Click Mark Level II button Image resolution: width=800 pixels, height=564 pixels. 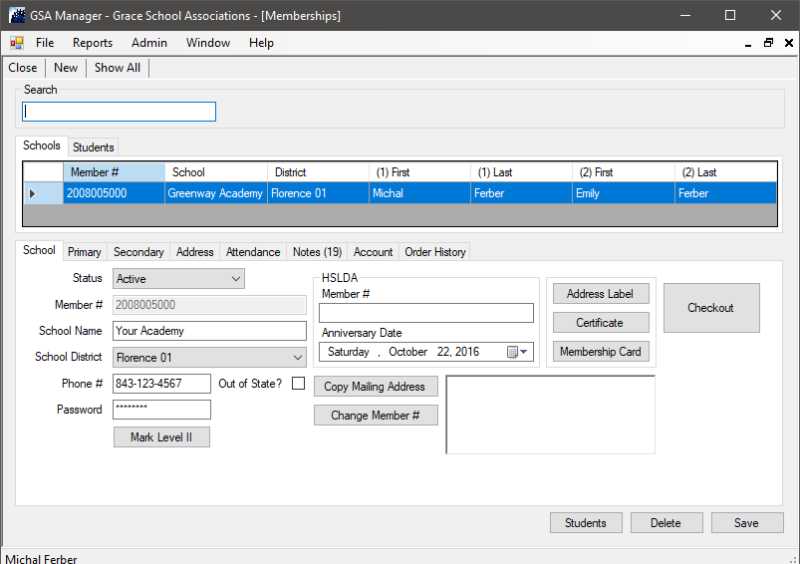coord(161,437)
